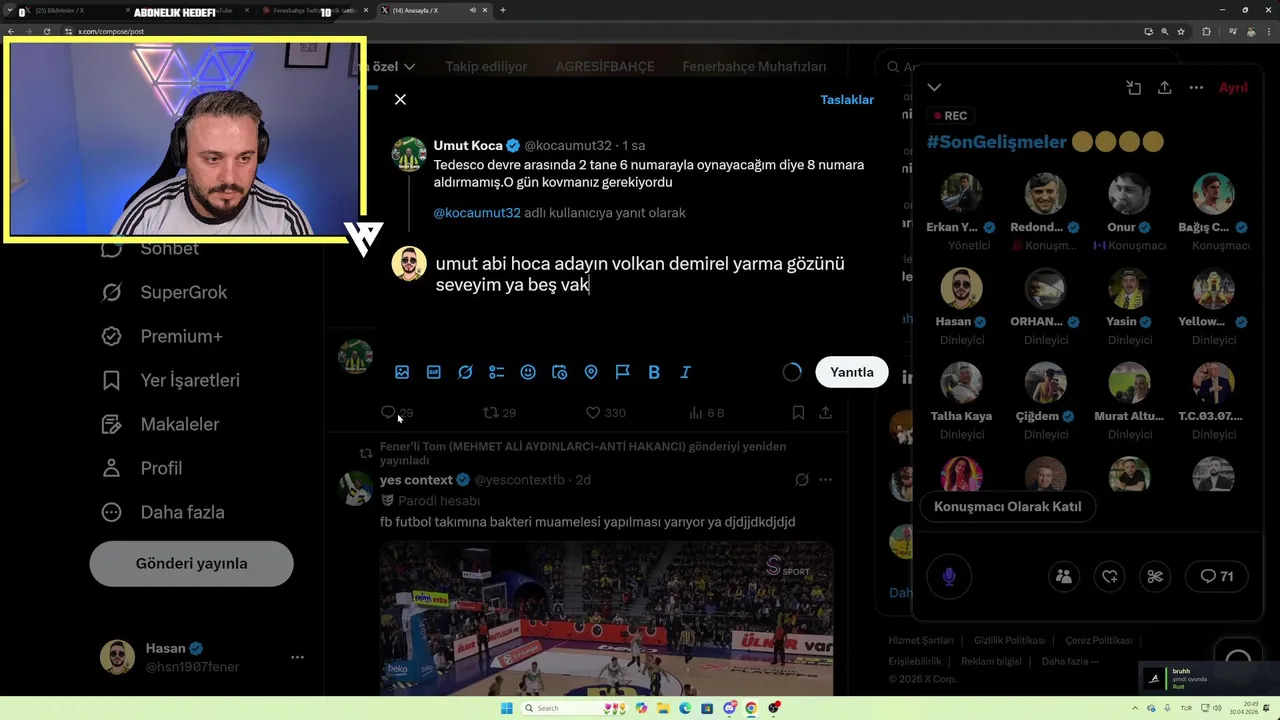
Task: Open @kocaumut32 mention link
Action: (477, 213)
